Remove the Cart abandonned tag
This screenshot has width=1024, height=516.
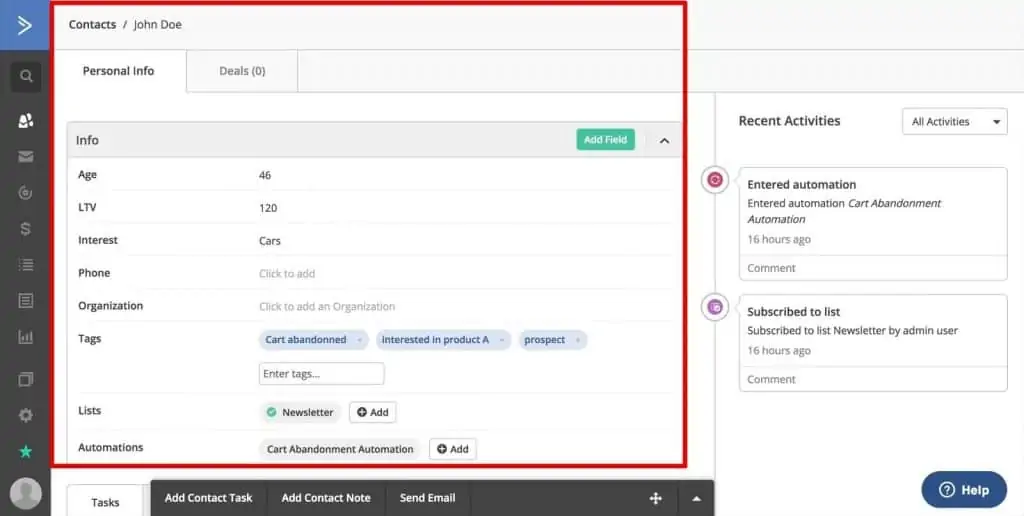[x=359, y=340]
